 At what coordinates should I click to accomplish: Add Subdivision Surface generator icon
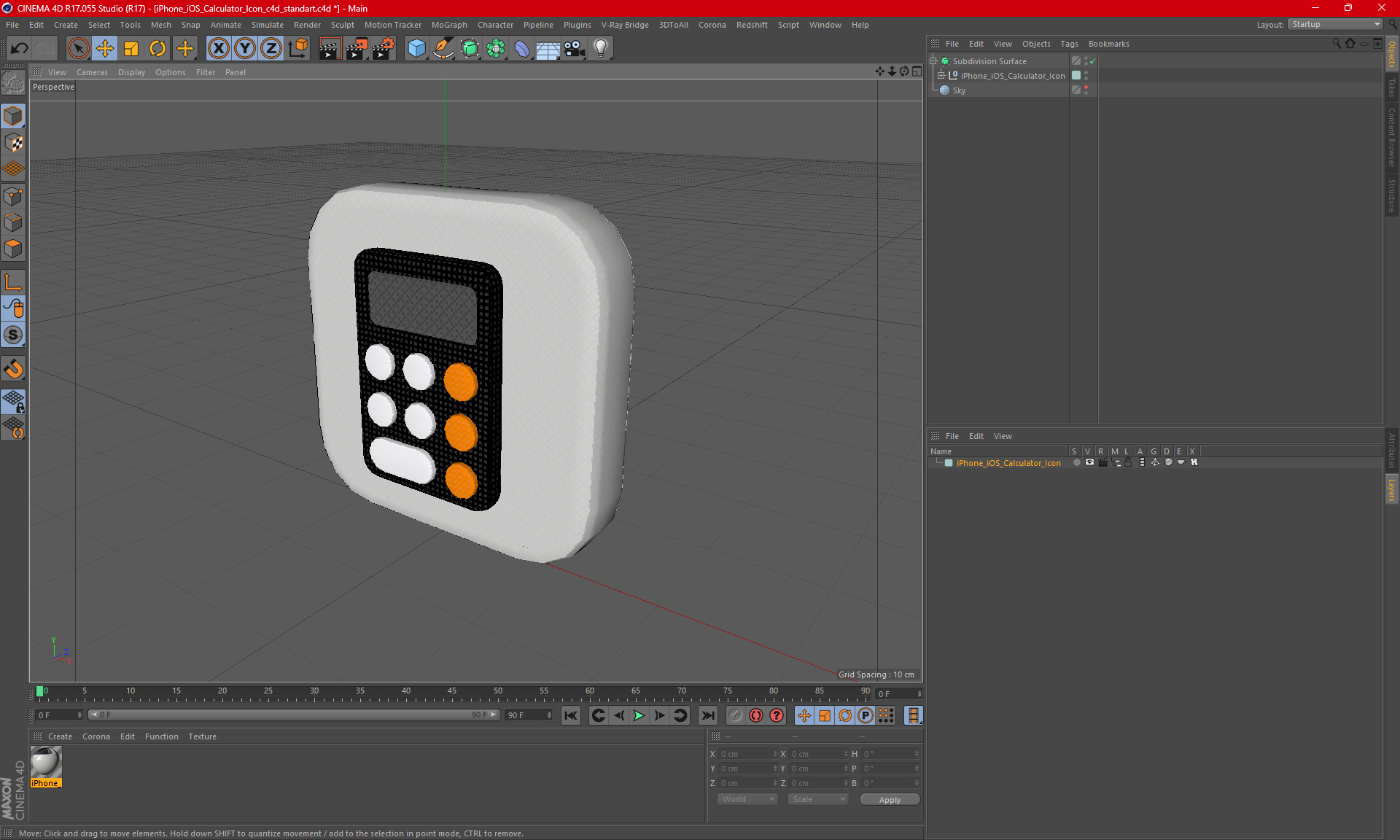[x=470, y=49]
